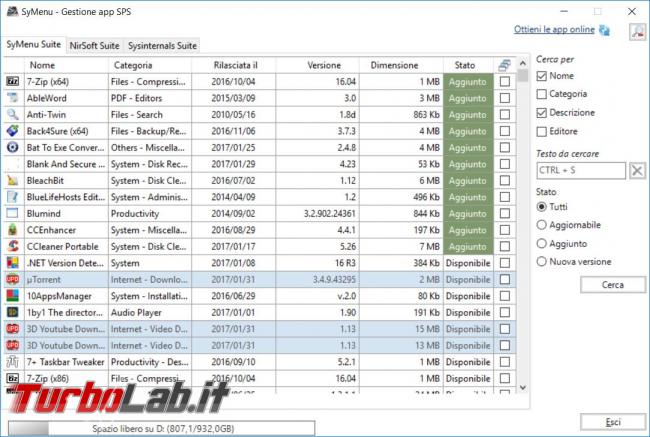The image size is (650, 437).
Task: Sort by the Versione column header
Action: (318, 65)
